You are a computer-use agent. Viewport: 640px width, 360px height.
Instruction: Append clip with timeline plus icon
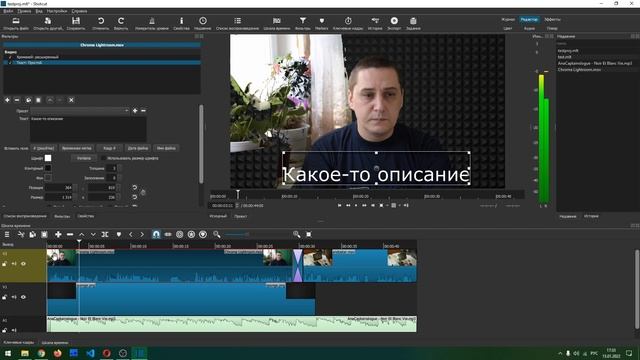point(58,234)
